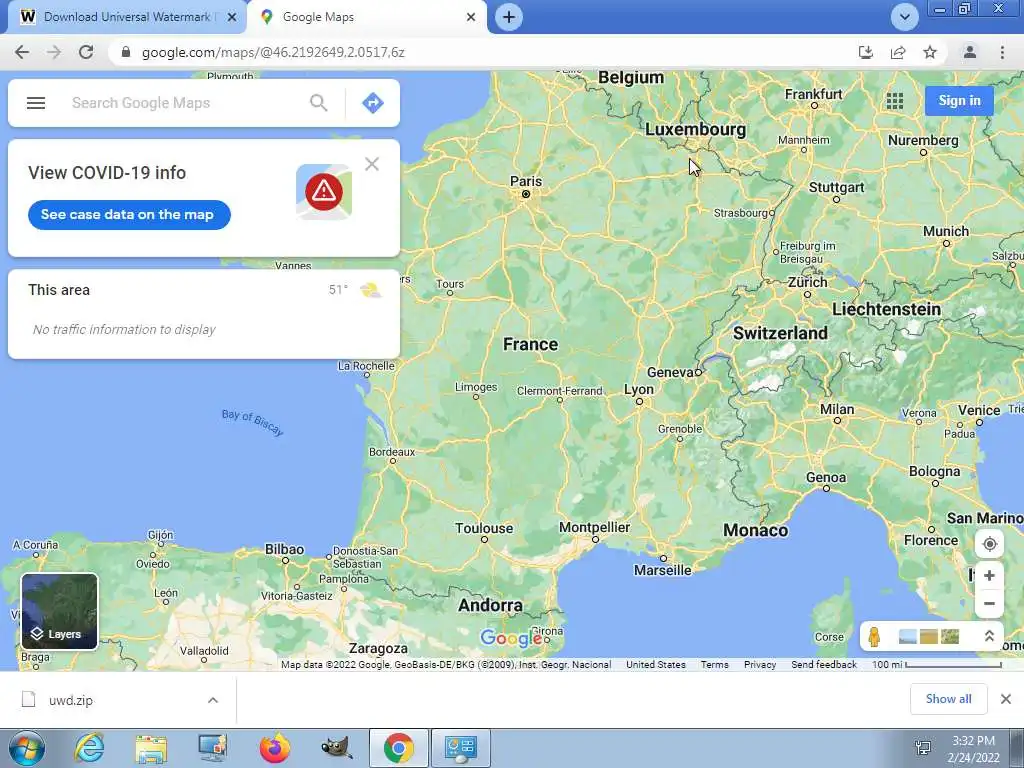Click the Privacy link

pos(760,664)
